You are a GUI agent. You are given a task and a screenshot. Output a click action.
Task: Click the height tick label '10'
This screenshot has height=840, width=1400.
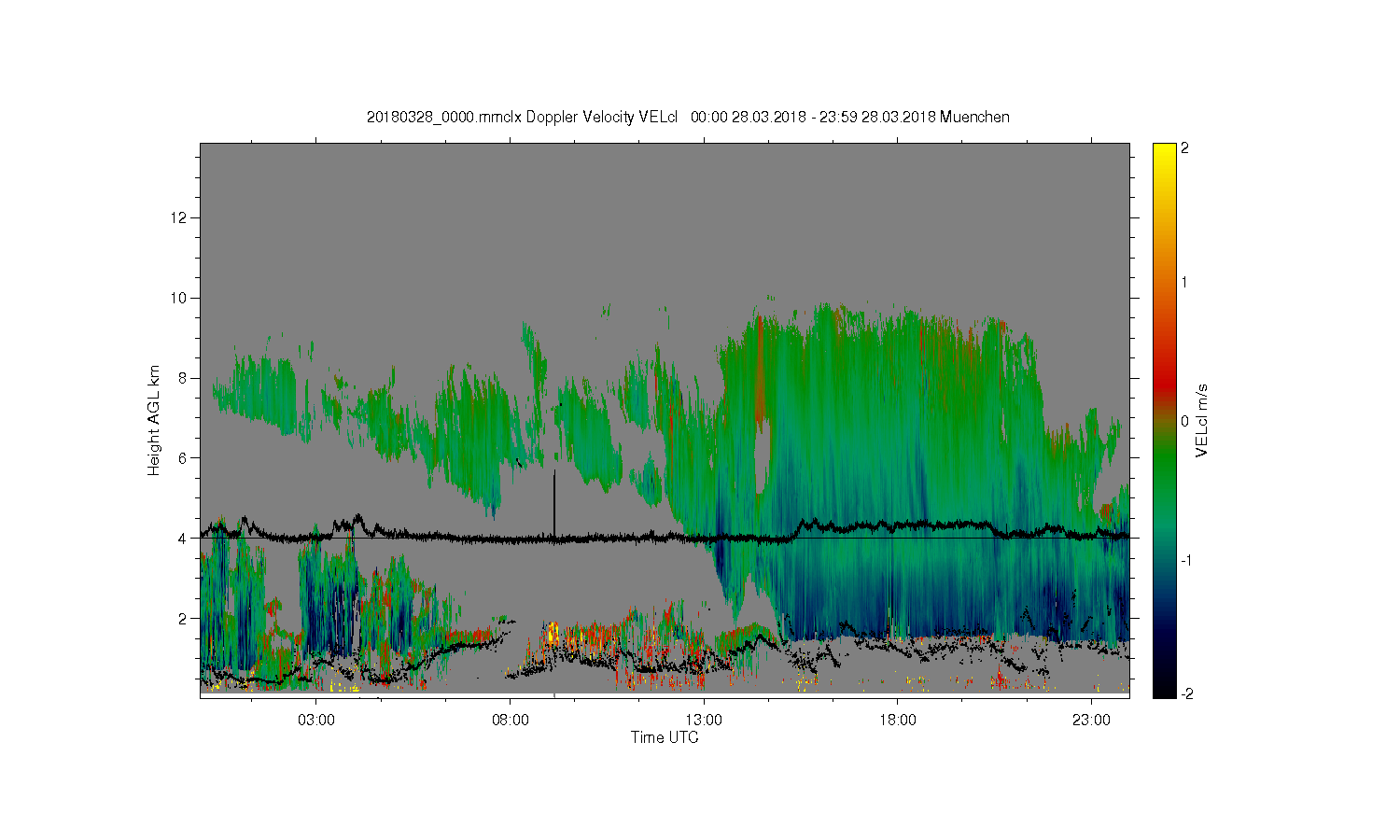point(180,298)
